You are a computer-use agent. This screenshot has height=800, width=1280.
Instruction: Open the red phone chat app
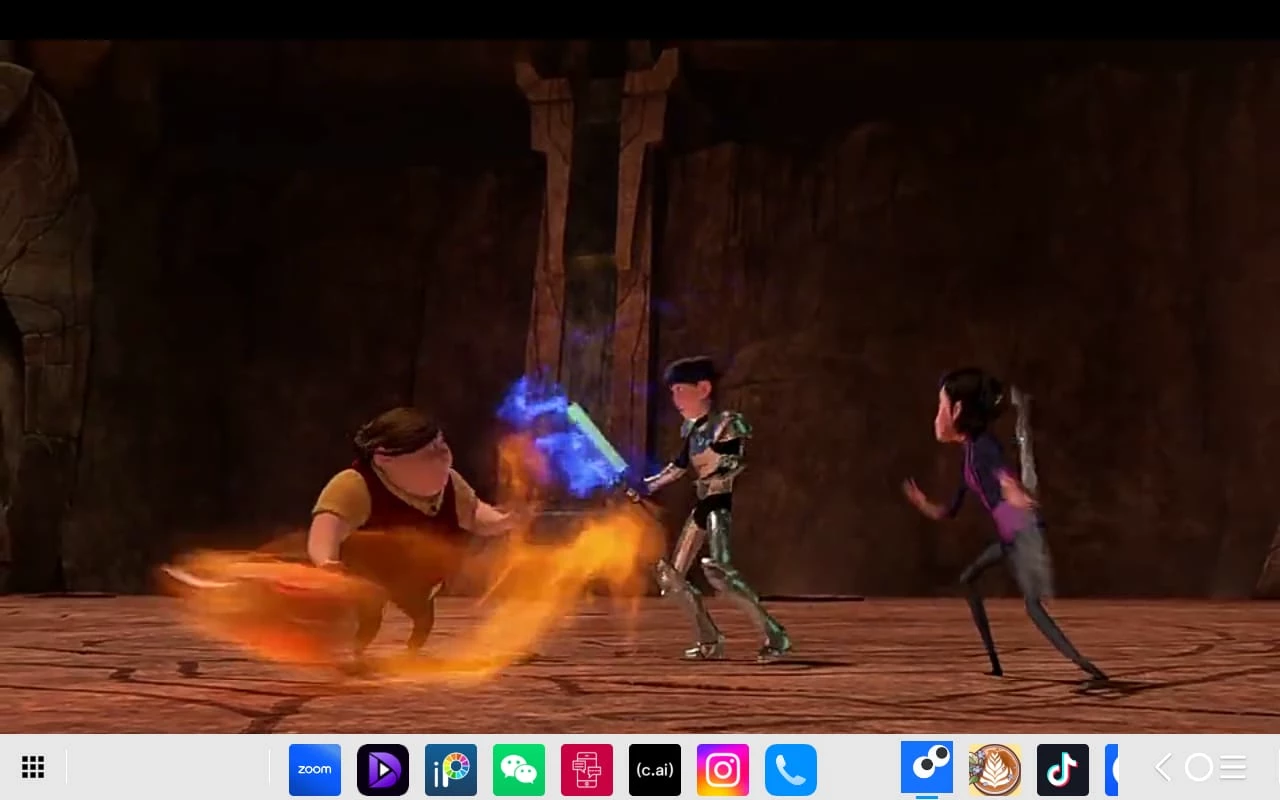click(587, 769)
